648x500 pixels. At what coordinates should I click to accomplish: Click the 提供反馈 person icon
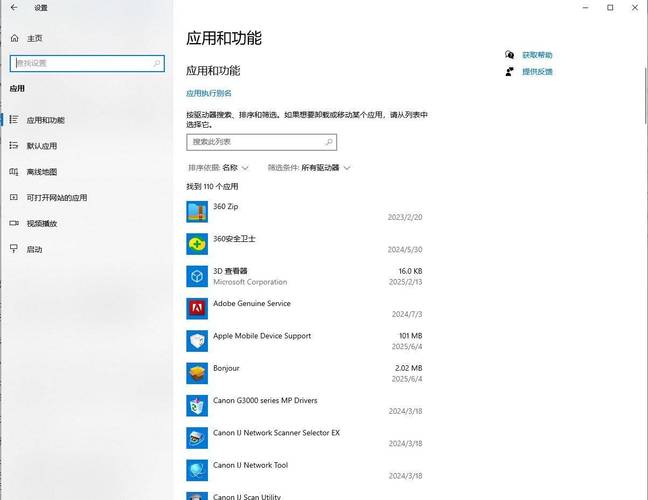pos(510,71)
